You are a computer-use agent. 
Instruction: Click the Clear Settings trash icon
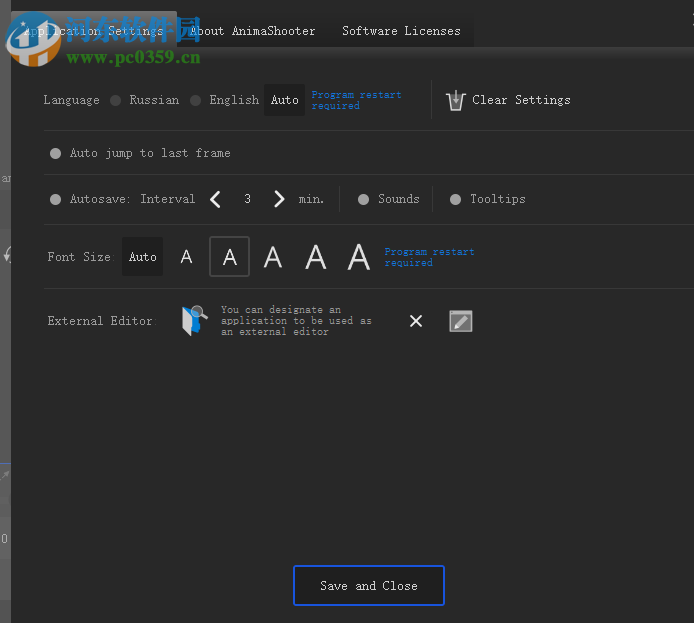click(455, 100)
